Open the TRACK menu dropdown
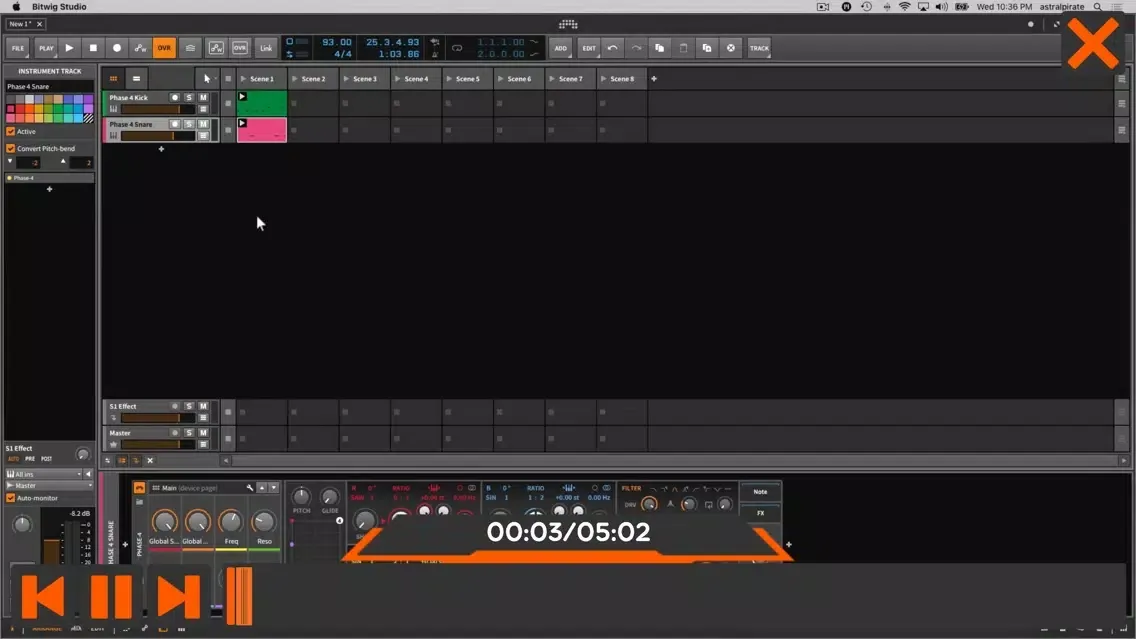The height and width of the screenshot is (639, 1136). tap(759, 48)
